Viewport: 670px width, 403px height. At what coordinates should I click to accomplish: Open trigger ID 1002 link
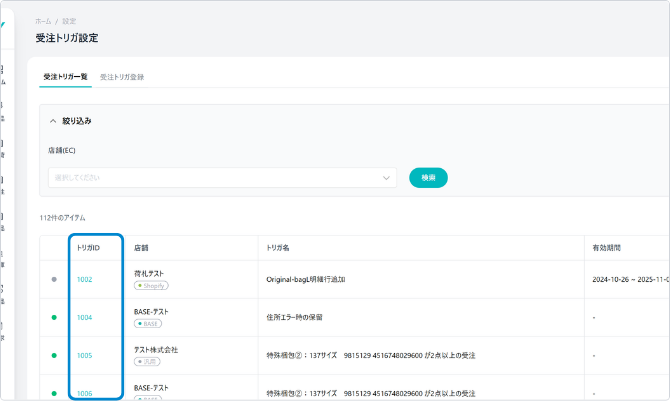(x=85, y=280)
